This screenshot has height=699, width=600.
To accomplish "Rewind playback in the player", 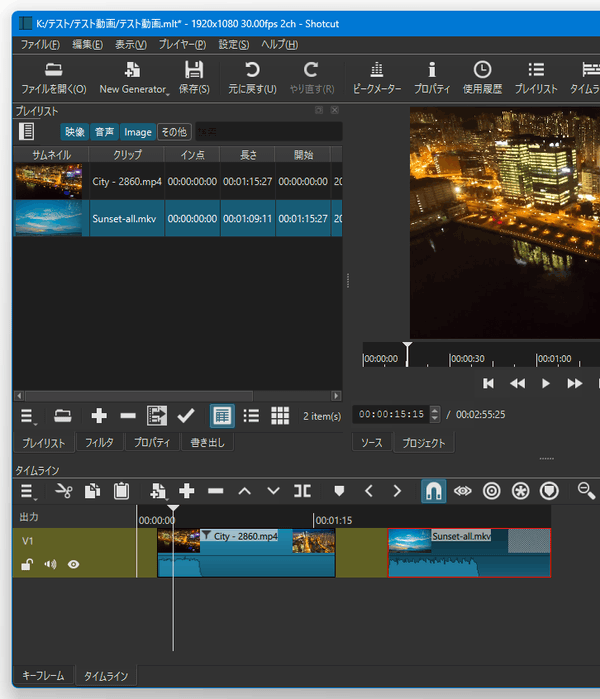I will 517,383.
